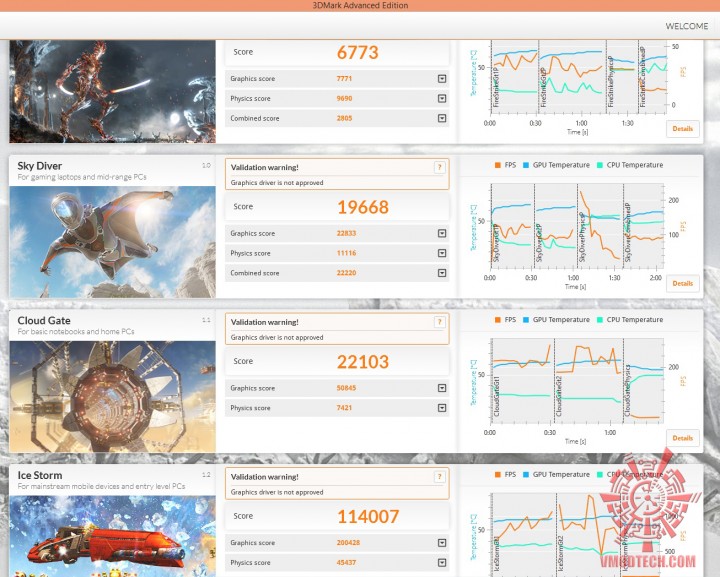The height and width of the screenshot is (577, 720).
Task: Expand Fire Strike Graphics score 7771 details
Action: click(442, 79)
